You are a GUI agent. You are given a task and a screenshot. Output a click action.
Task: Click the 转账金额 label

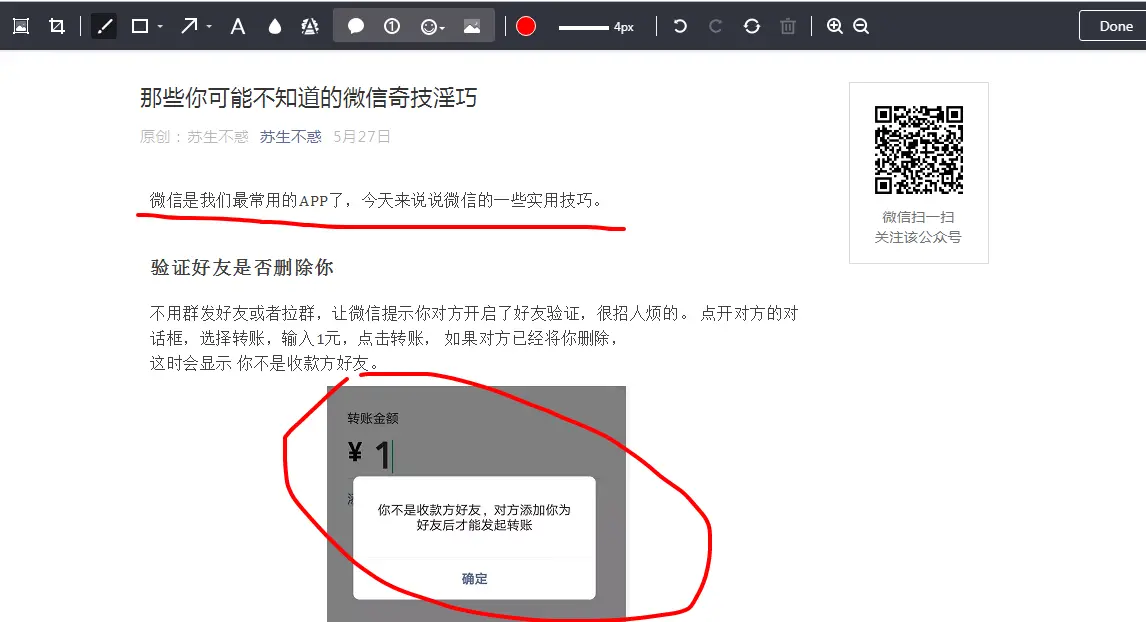pyautogui.click(x=373, y=418)
